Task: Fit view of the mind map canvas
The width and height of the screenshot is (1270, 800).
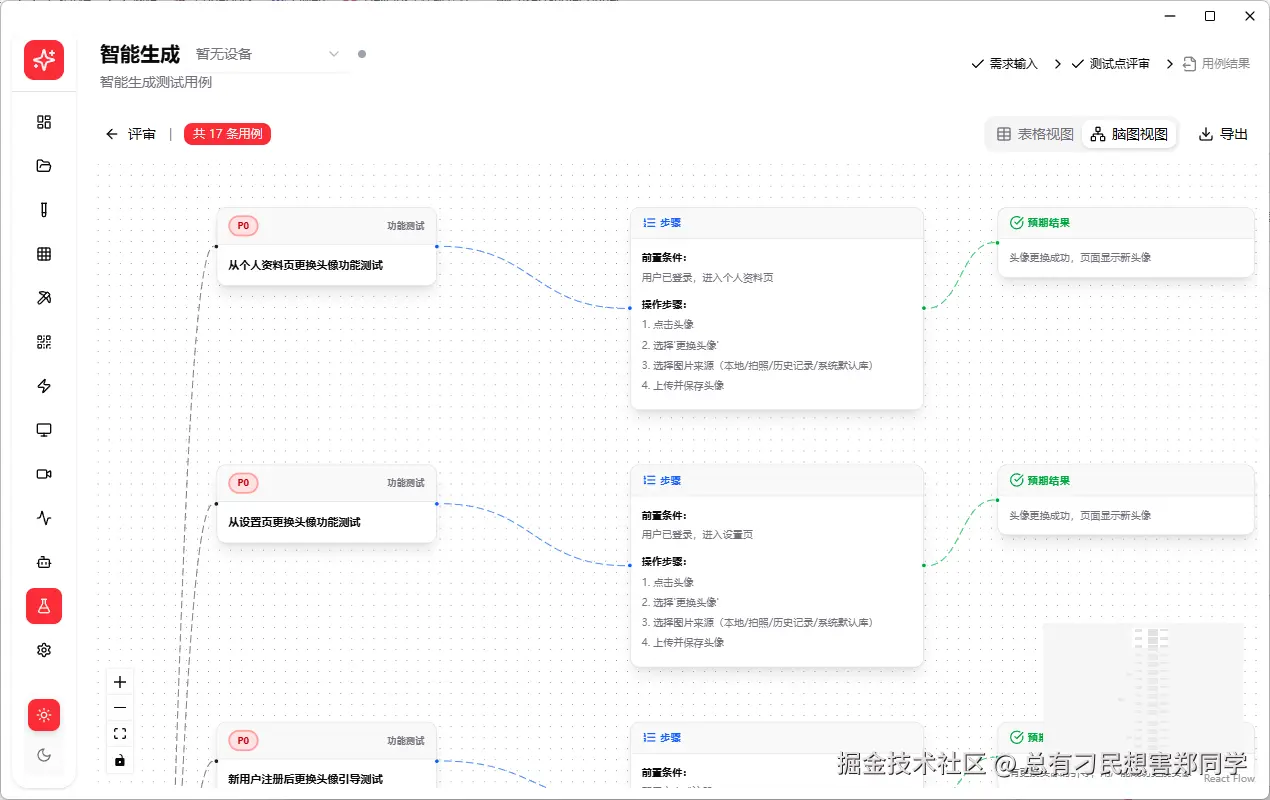Action: pos(120,734)
